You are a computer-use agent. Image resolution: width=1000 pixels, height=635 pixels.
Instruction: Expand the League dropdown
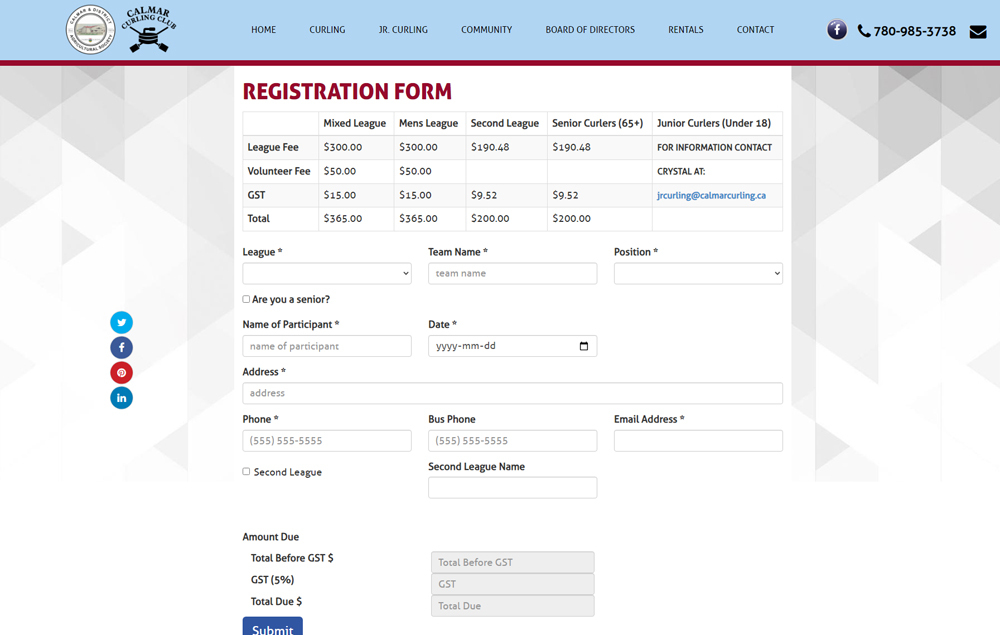327,273
